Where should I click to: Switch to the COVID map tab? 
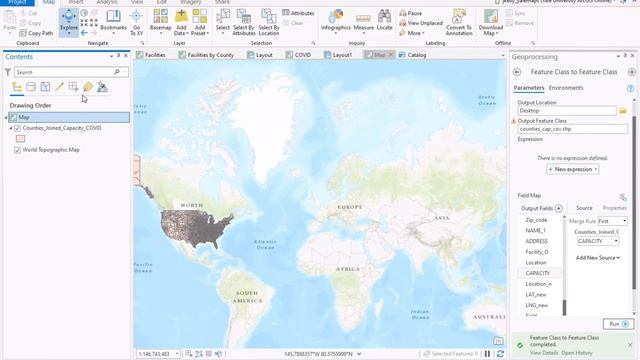(298, 55)
